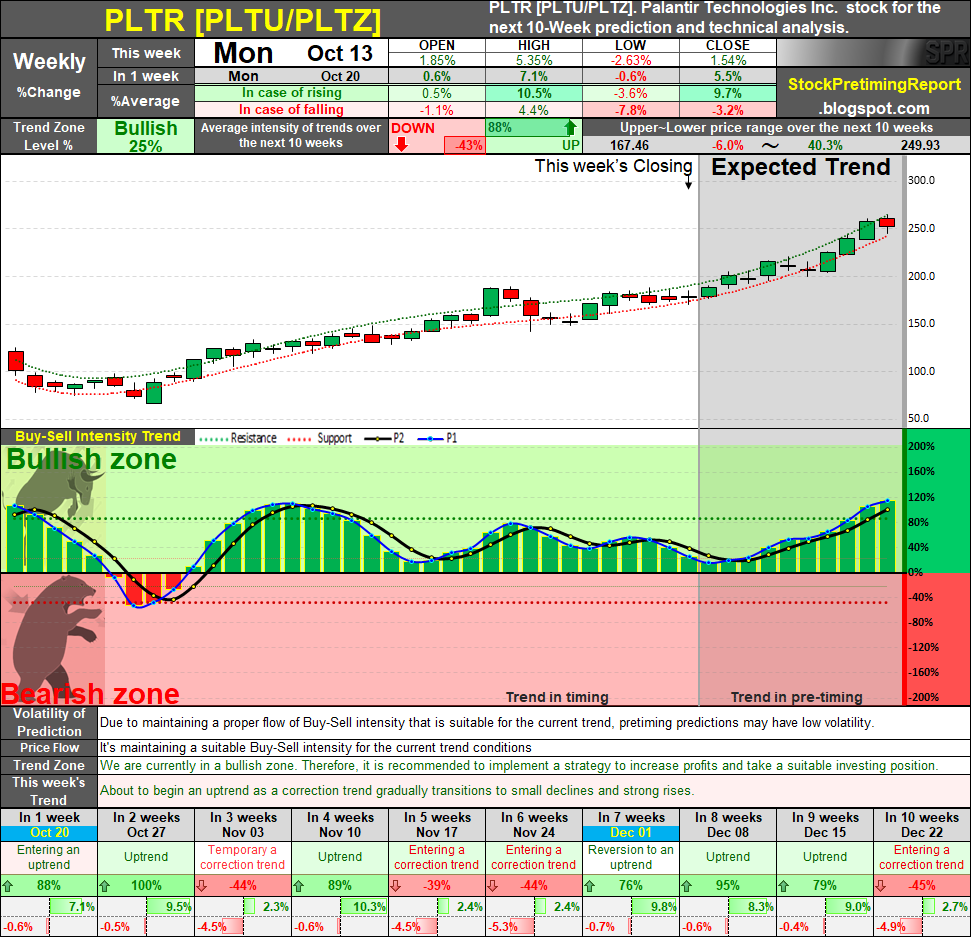Screen dimensions: 971x937
Task: Click this week's HIGH value 5.35%
Action: coord(534,60)
